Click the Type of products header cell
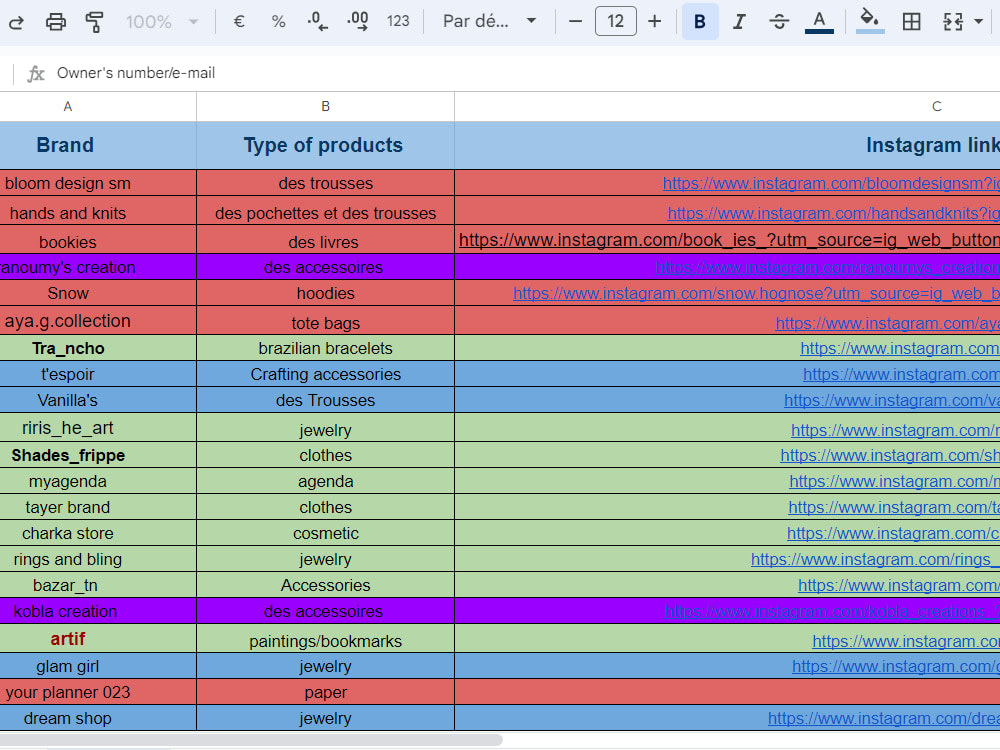 tap(325, 145)
